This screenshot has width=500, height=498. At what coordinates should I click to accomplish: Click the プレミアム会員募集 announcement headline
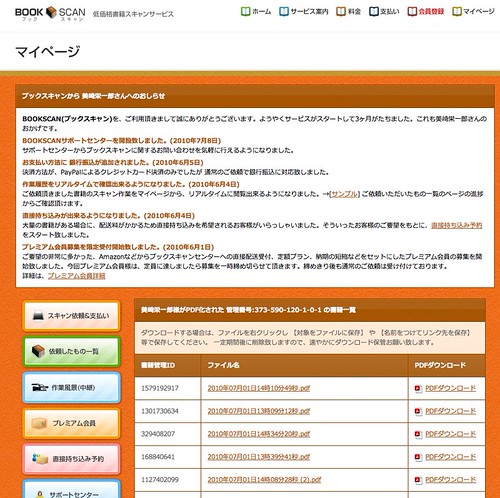[118, 247]
